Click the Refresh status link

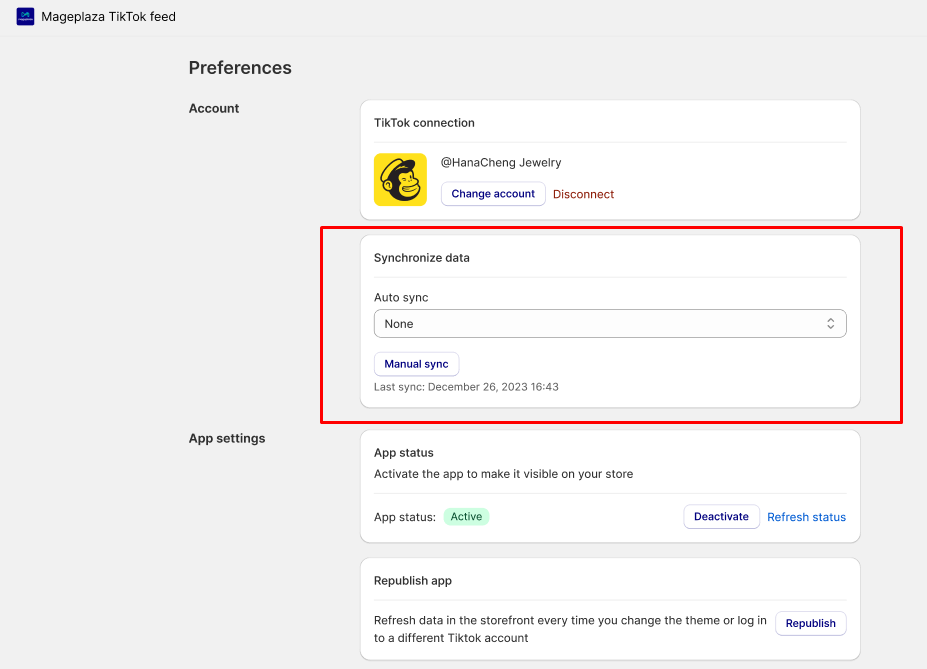(806, 517)
